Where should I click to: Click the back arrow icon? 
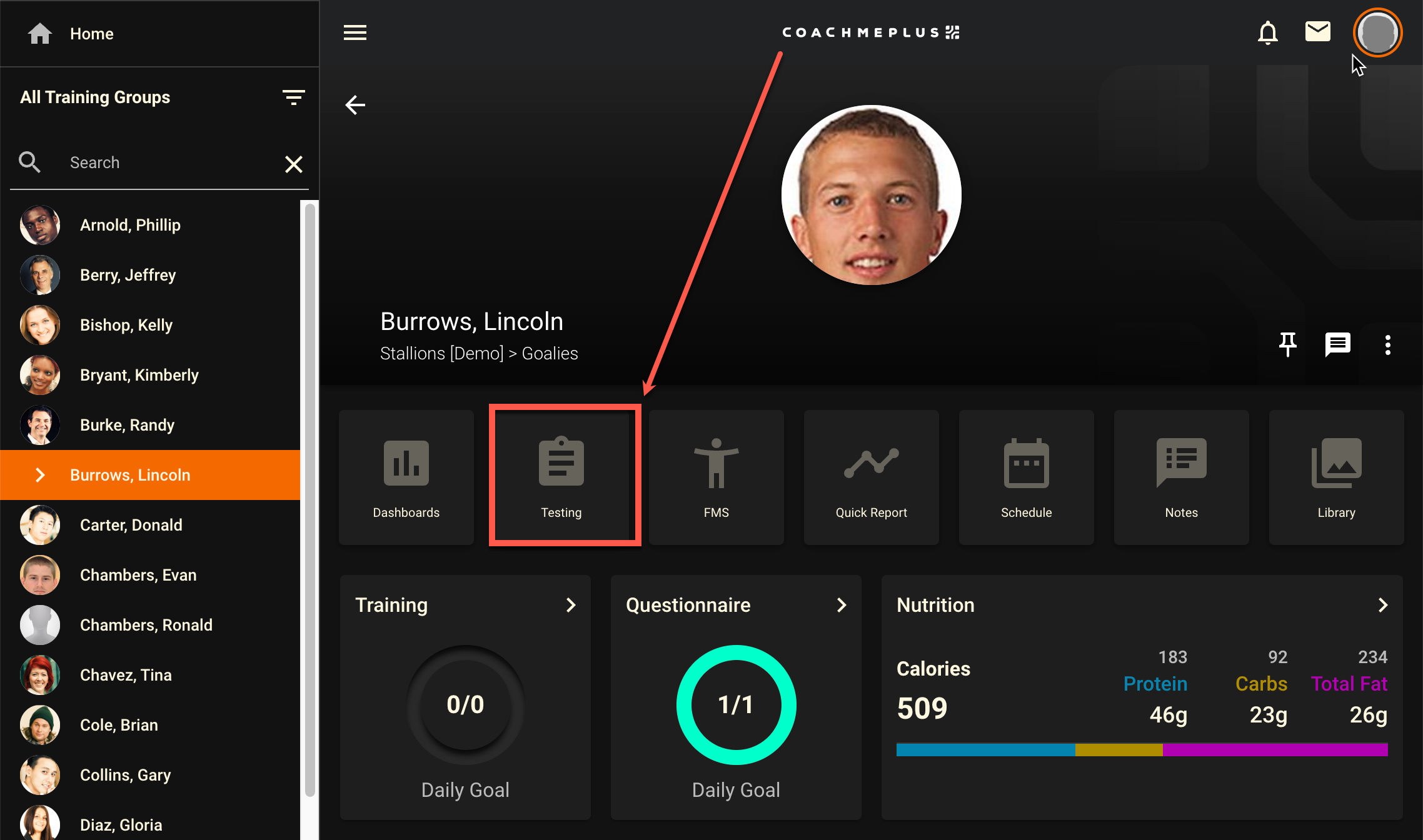(x=355, y=105)
